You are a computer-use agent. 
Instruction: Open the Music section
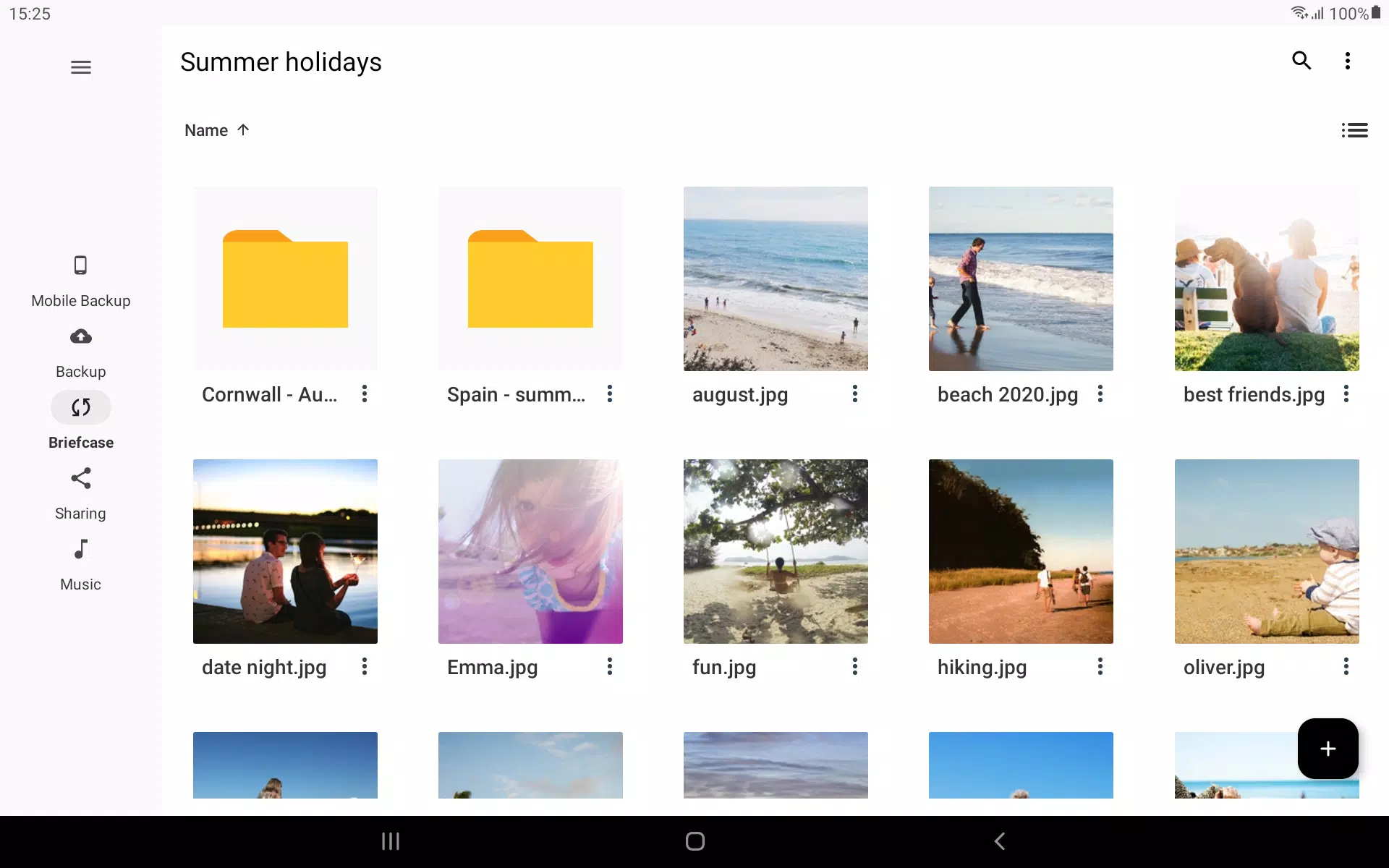pos(81,566)
